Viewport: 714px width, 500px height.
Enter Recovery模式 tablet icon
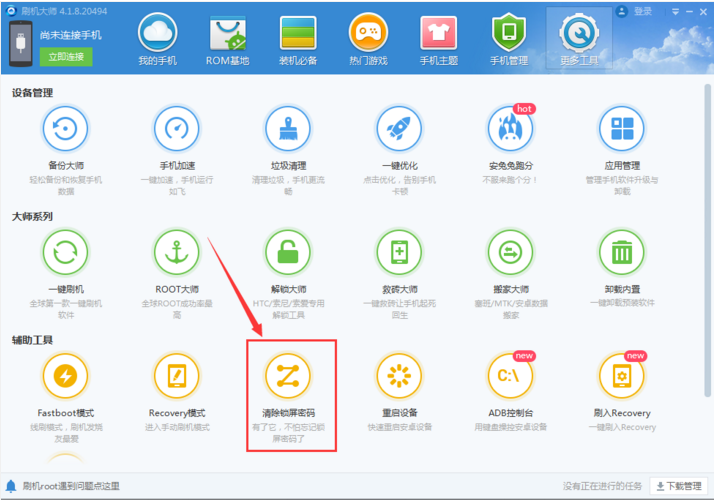click(x=177, y=376)
